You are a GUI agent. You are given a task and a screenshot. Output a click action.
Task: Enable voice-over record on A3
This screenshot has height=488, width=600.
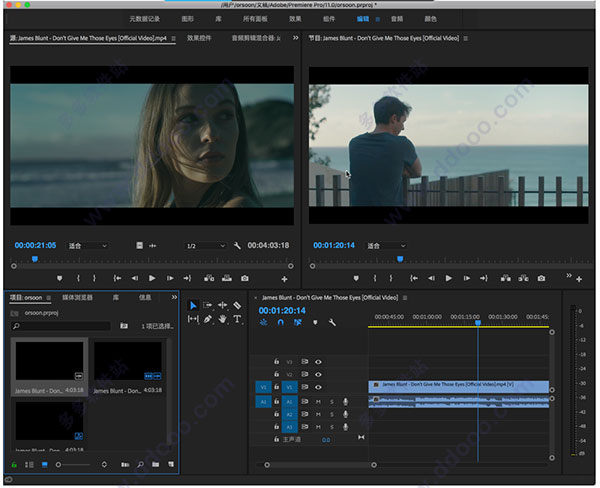tap(345, 427)
